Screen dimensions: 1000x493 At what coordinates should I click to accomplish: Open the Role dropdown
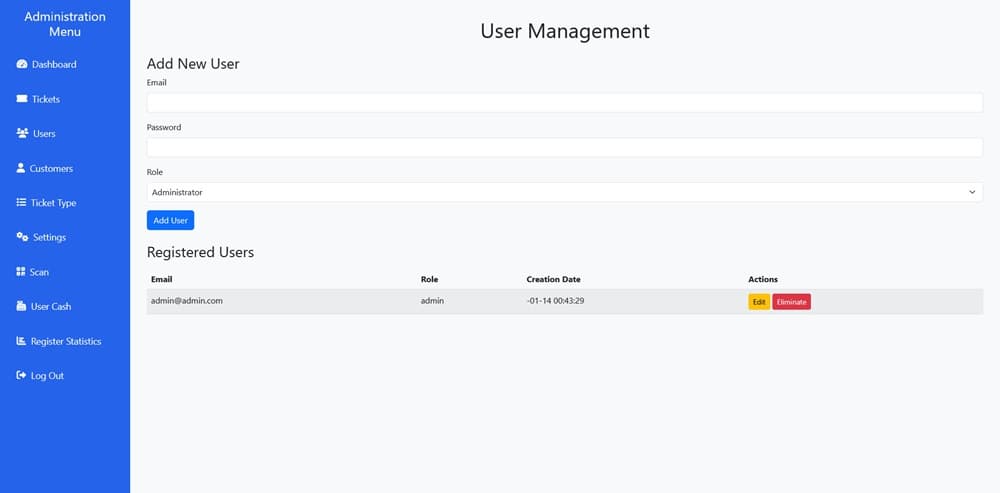pos(564,192)
